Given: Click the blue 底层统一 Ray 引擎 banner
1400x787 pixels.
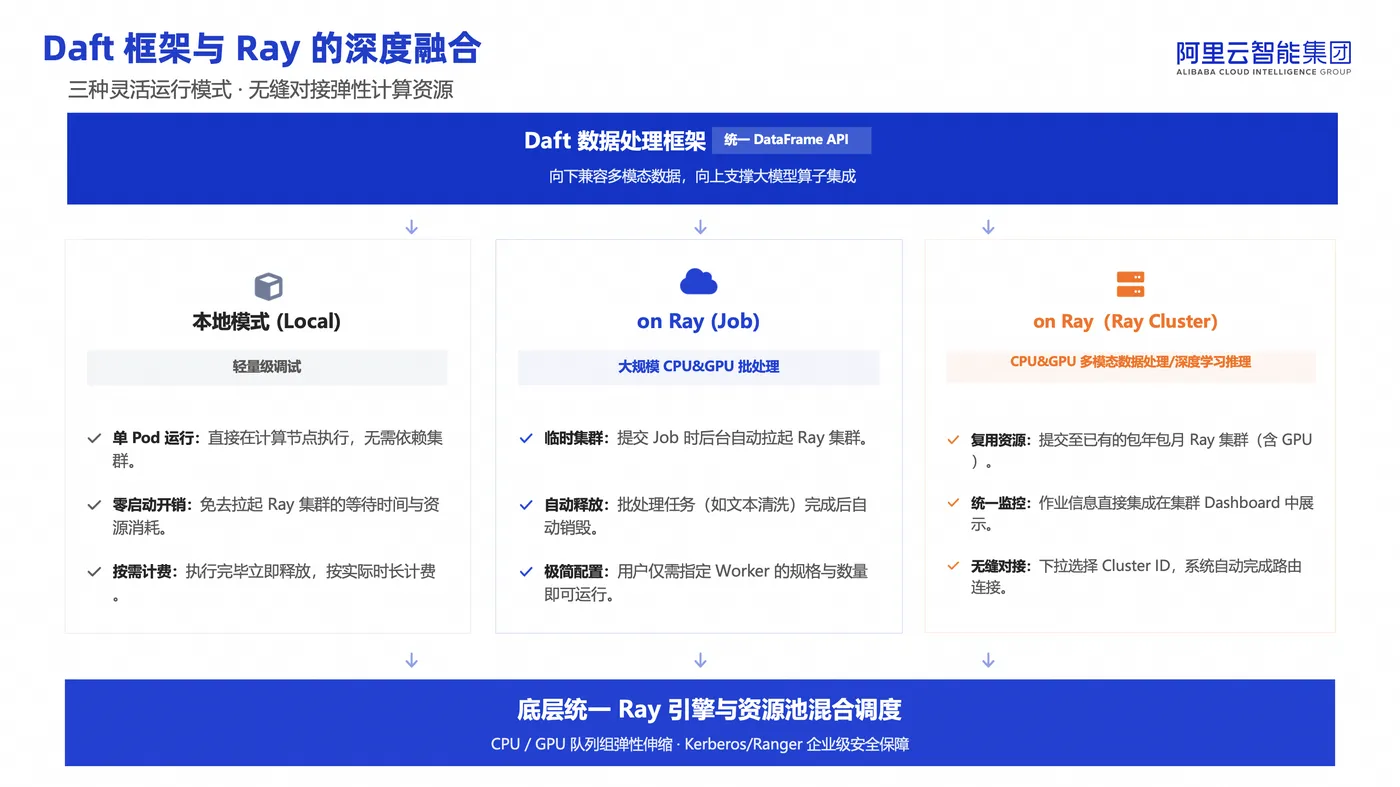Looking at the screenshot, I should [x=700, y=723].
